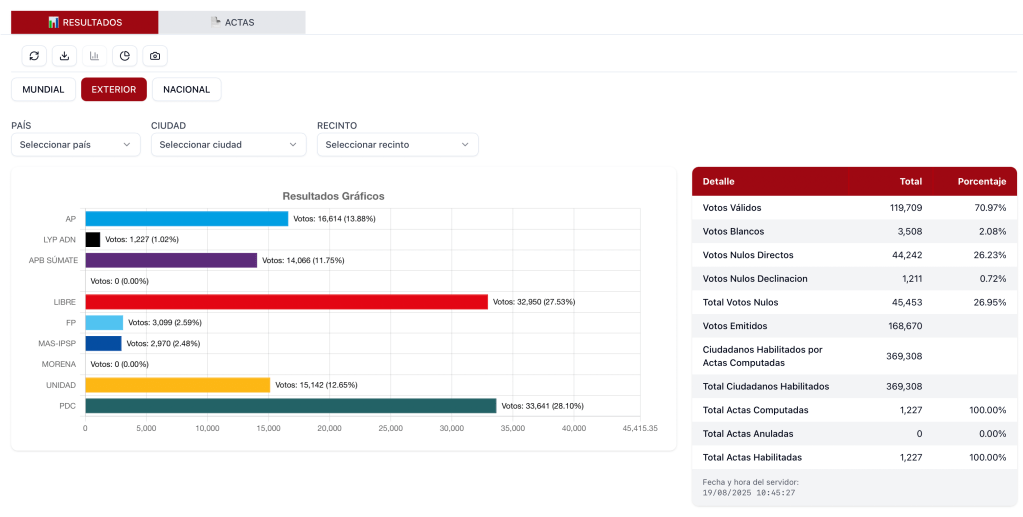Image resolution: width=1023 pixels, height=517 pixels.
Task: Click the download results icon
Action: 64,56
